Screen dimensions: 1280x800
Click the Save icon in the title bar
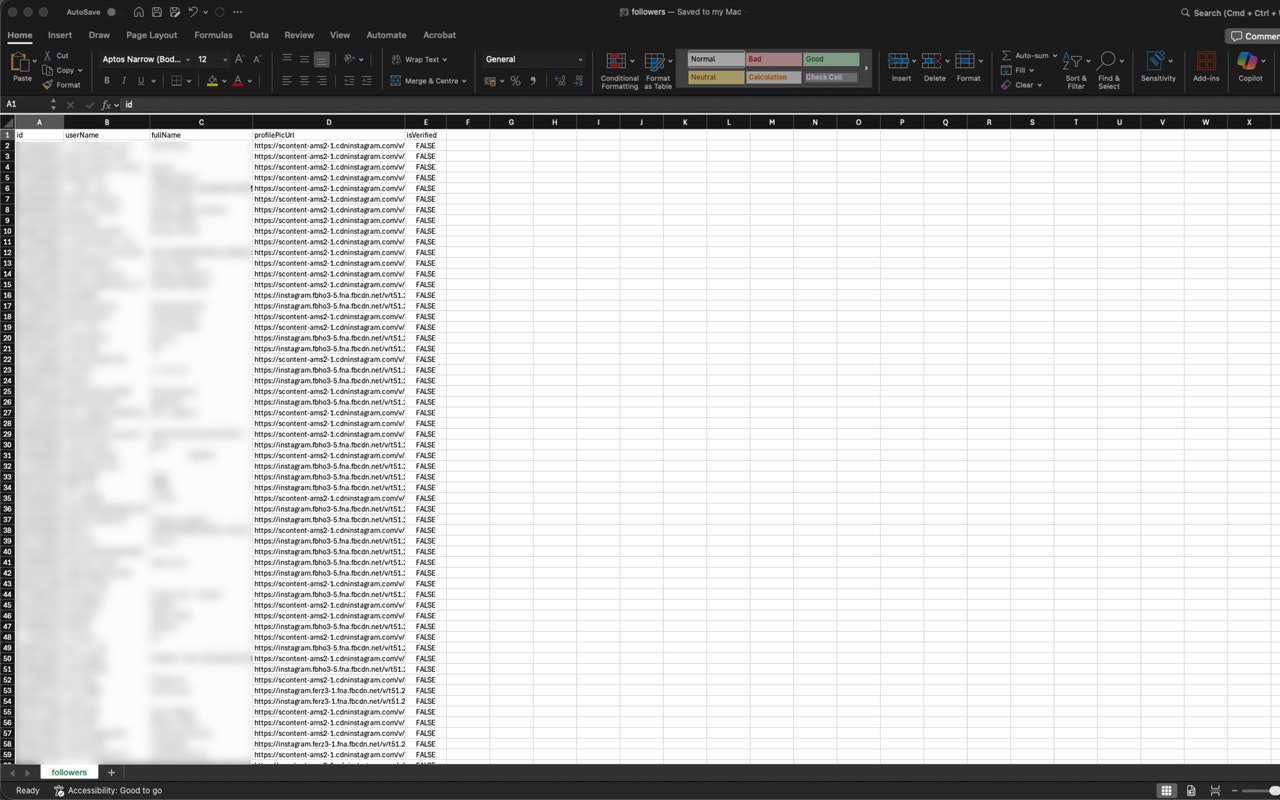157,12
